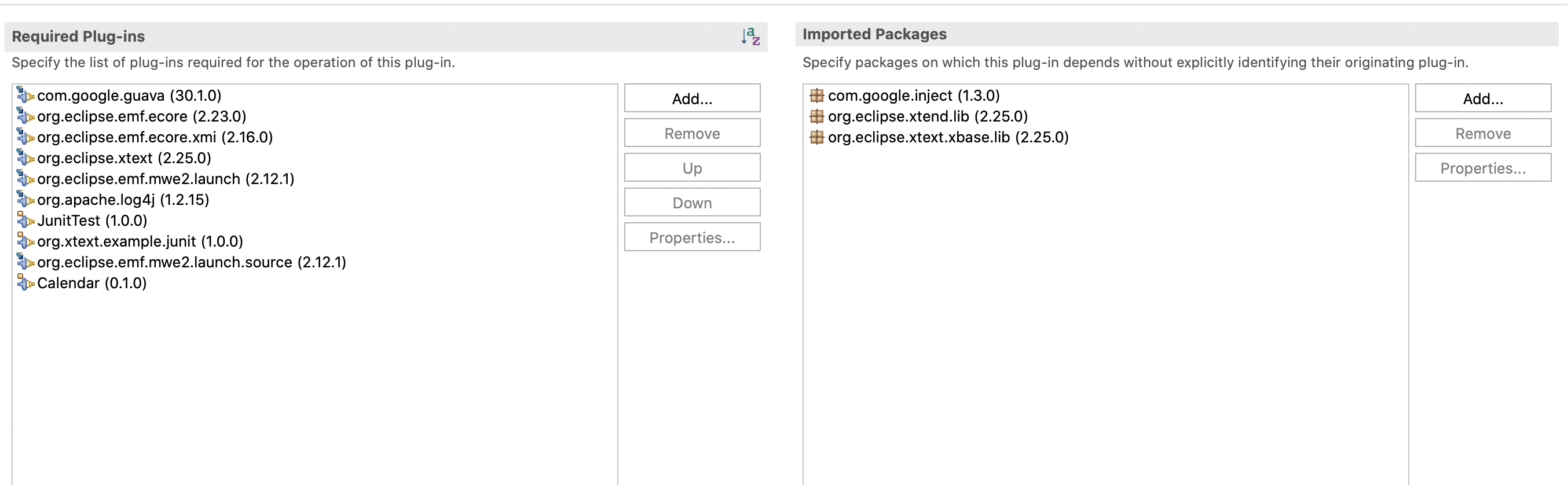Click the com.google.inject package icon
Screen dimensions: 1568x485
(x=816, y=95)
